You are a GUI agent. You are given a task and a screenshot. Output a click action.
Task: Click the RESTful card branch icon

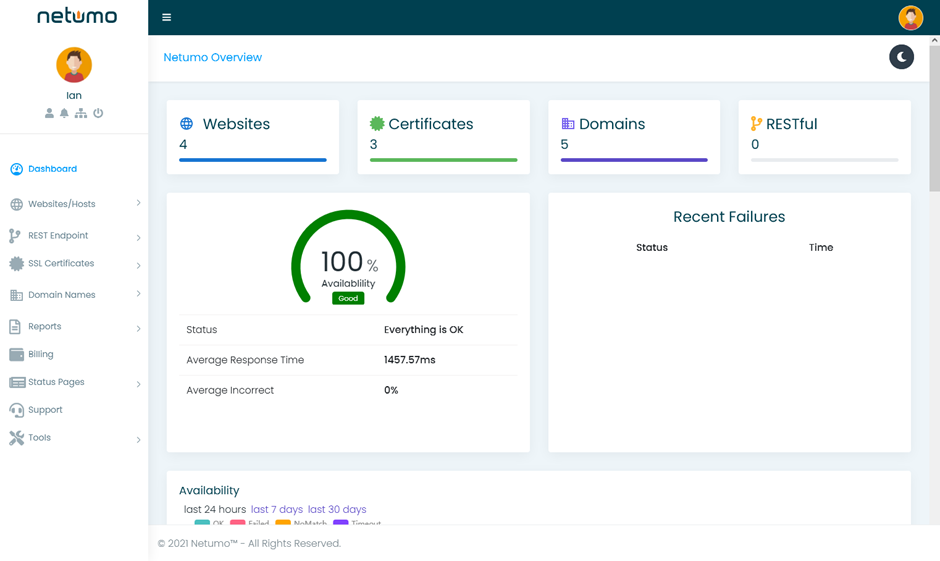click(x=756, y=123)
